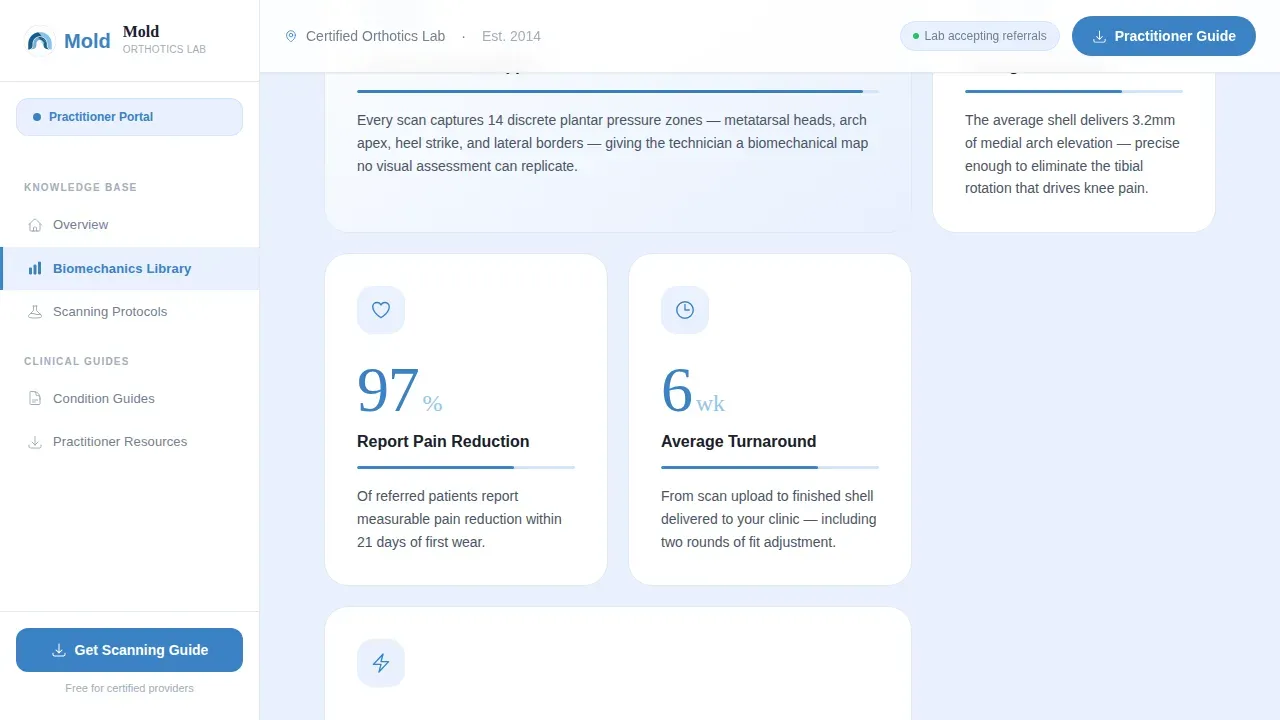Click the Est. 2014 text
1280x720 pixels.
pos(511,36)
